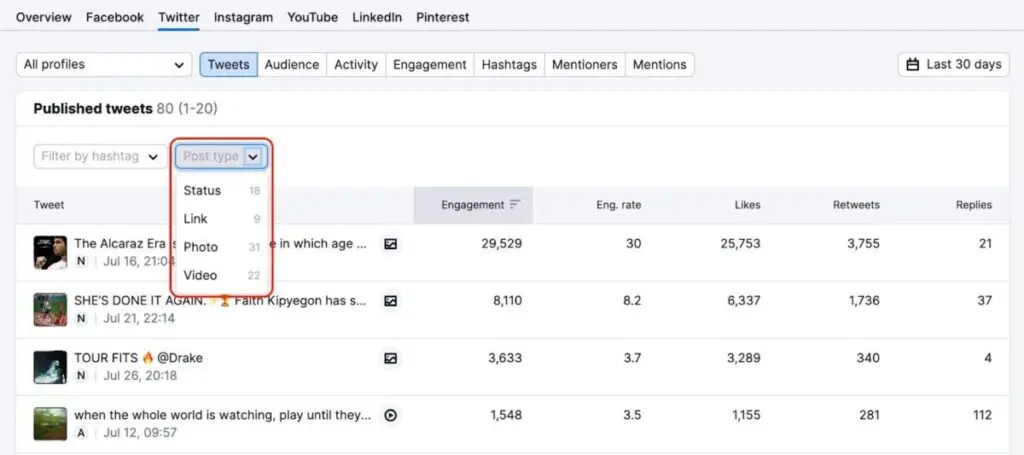The image size is (1024, 455).
Task: Pick Status post type option
Action: click(x=202, y=190)
